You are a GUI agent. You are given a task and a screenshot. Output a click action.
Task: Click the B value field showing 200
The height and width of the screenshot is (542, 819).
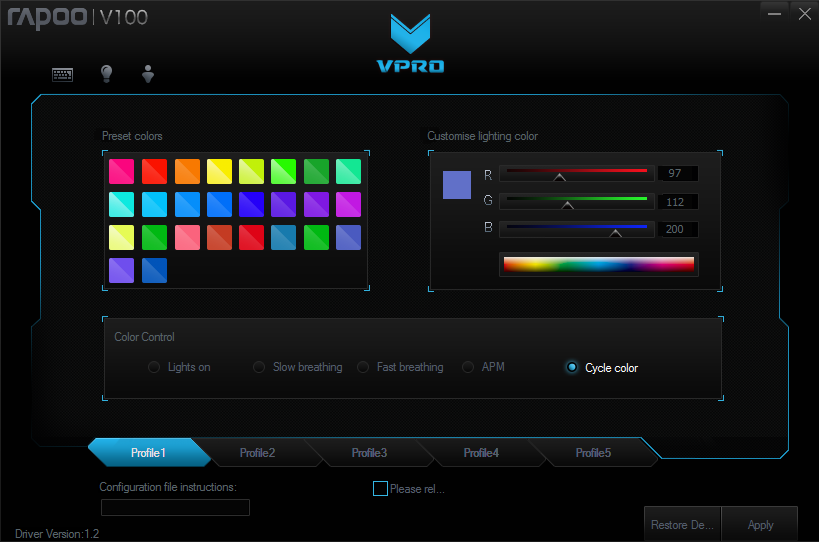677,229
